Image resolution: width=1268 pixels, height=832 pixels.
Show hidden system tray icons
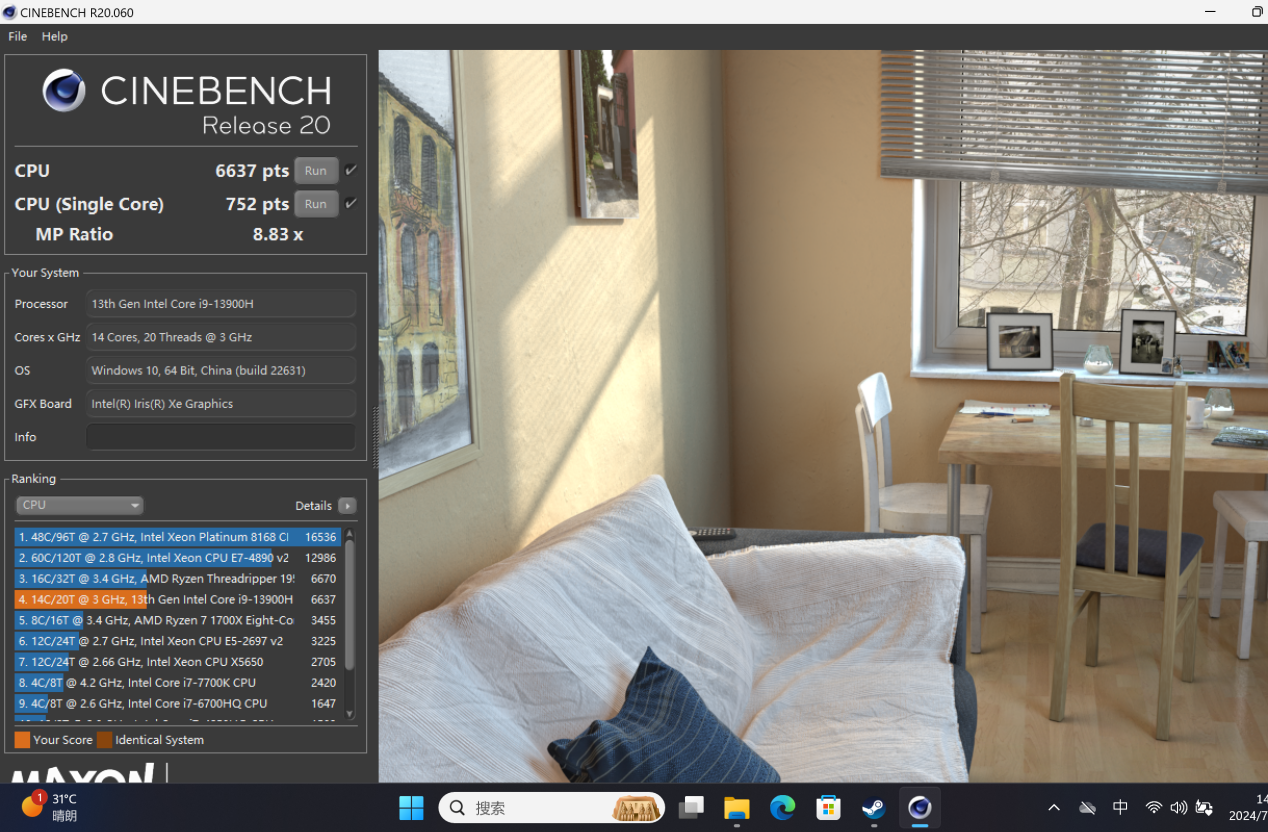coord(1054,808)
